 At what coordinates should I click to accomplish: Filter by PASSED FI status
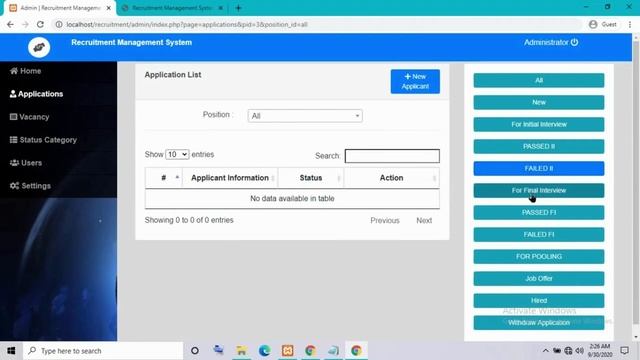tap(539, 213)
